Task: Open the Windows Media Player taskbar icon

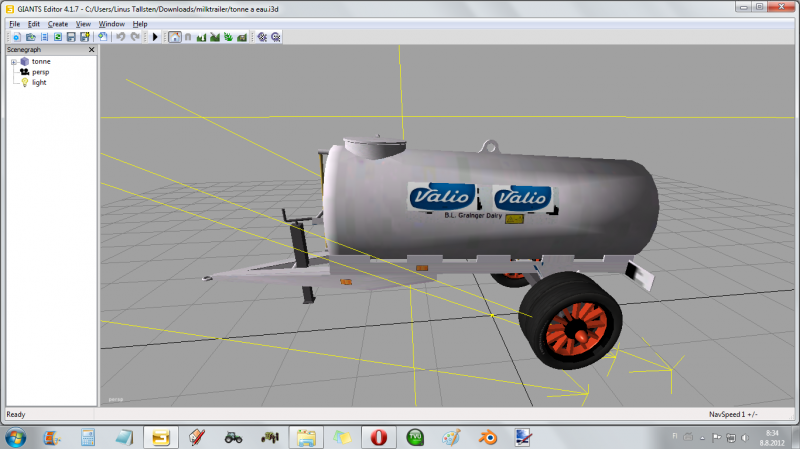Action: [52, 438]
